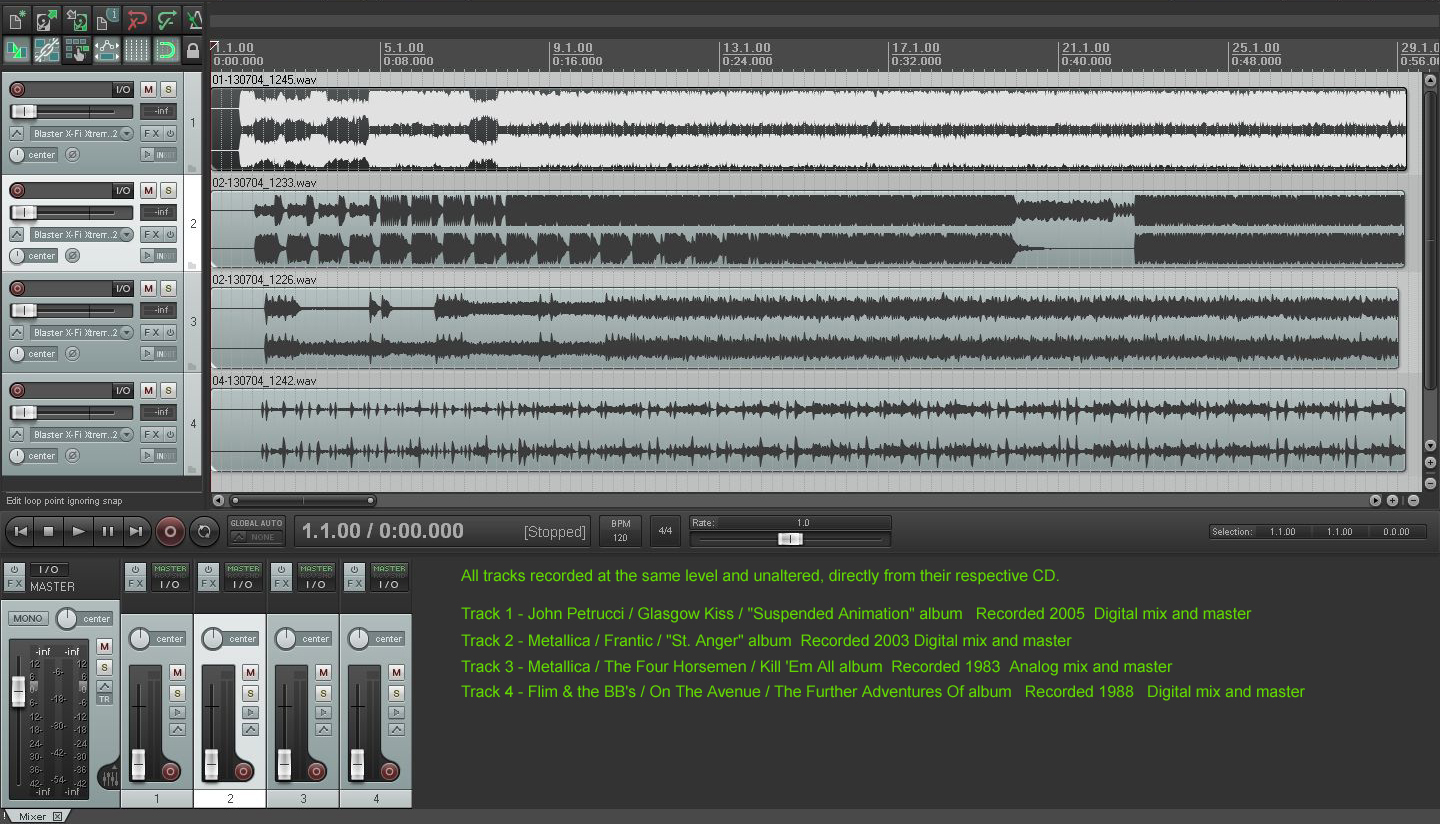Viewport: 1440px width, 824px height.
Task: Solo track 1 in track panel
Action: [x=168, y=90]
